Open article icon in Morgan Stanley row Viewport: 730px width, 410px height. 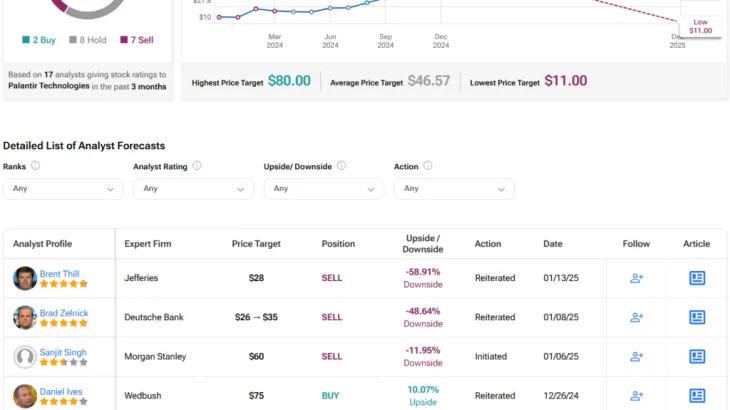(x=697, y=356)
